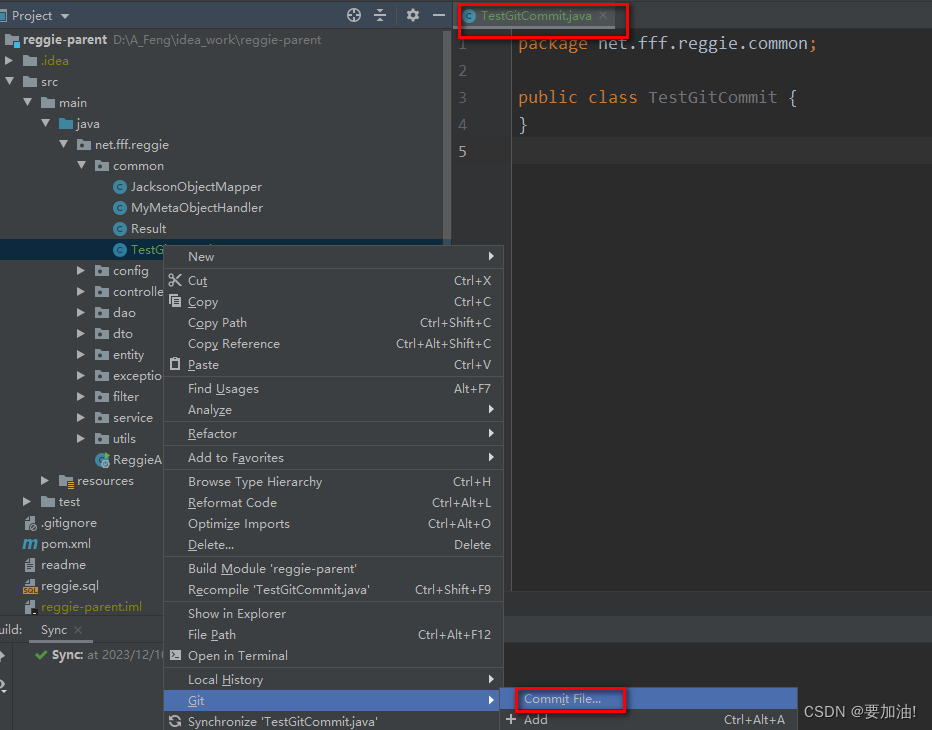Collapse the net.fff.reggie package
Screen dimensions: 932x730
64,144
